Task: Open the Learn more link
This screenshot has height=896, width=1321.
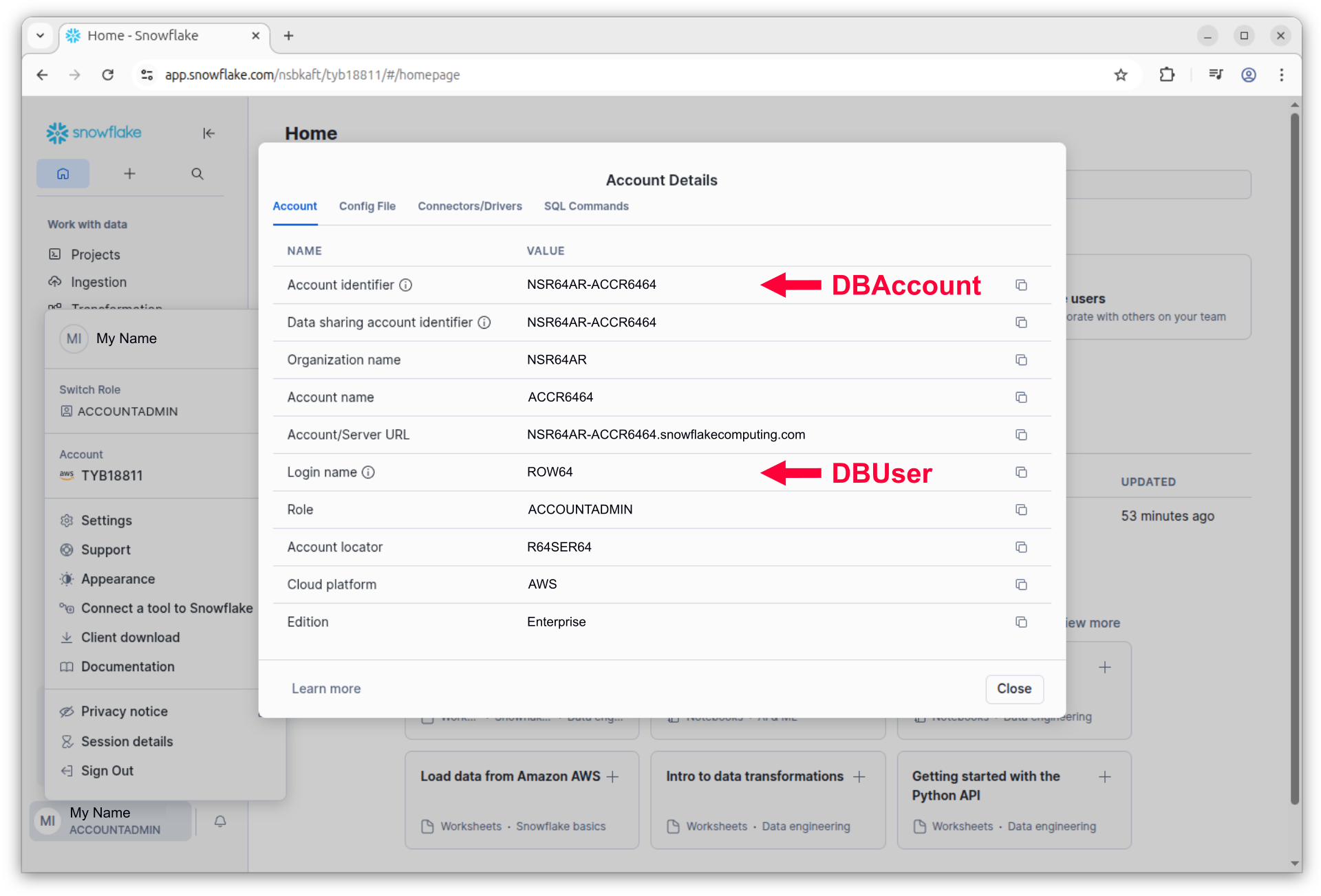Action: point(326,689)
